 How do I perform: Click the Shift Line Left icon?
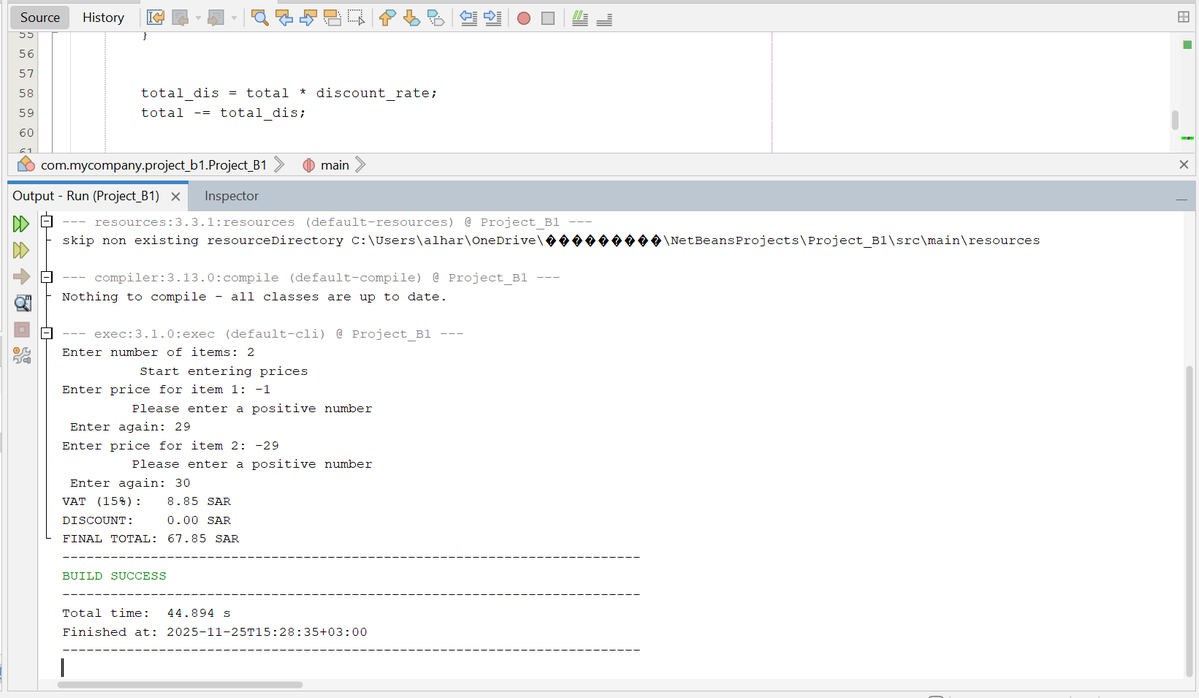pos(468,18)
